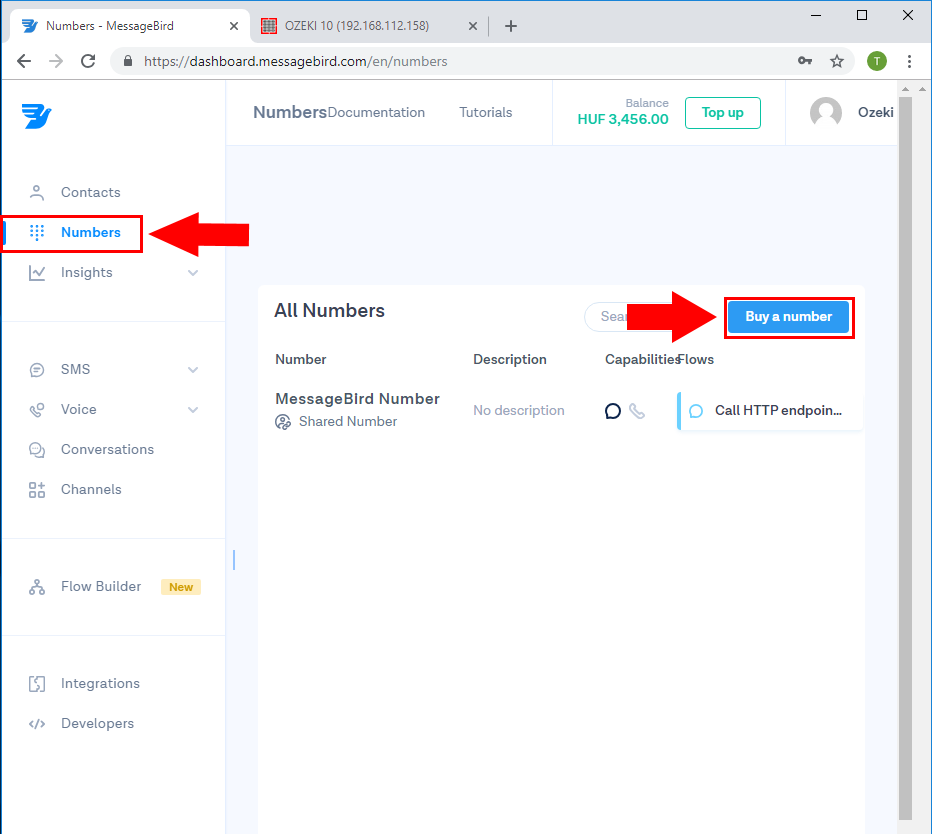Open the Conversations chat icon
Screen dimensions: 932x834
pyautogui.click(x=37, y=450)
